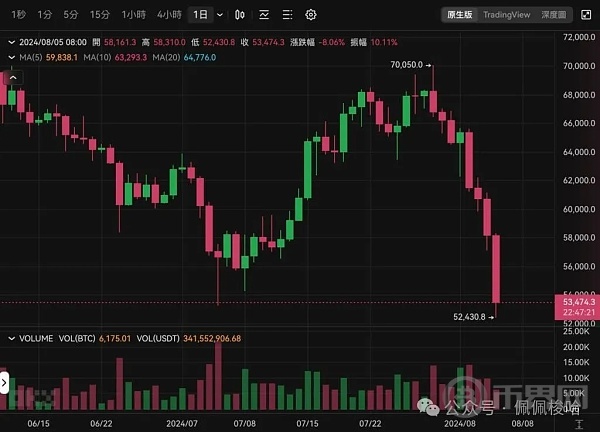600x432 pixels.
Task: Select the 原生版 native chart mode
Action: [461, 15]
